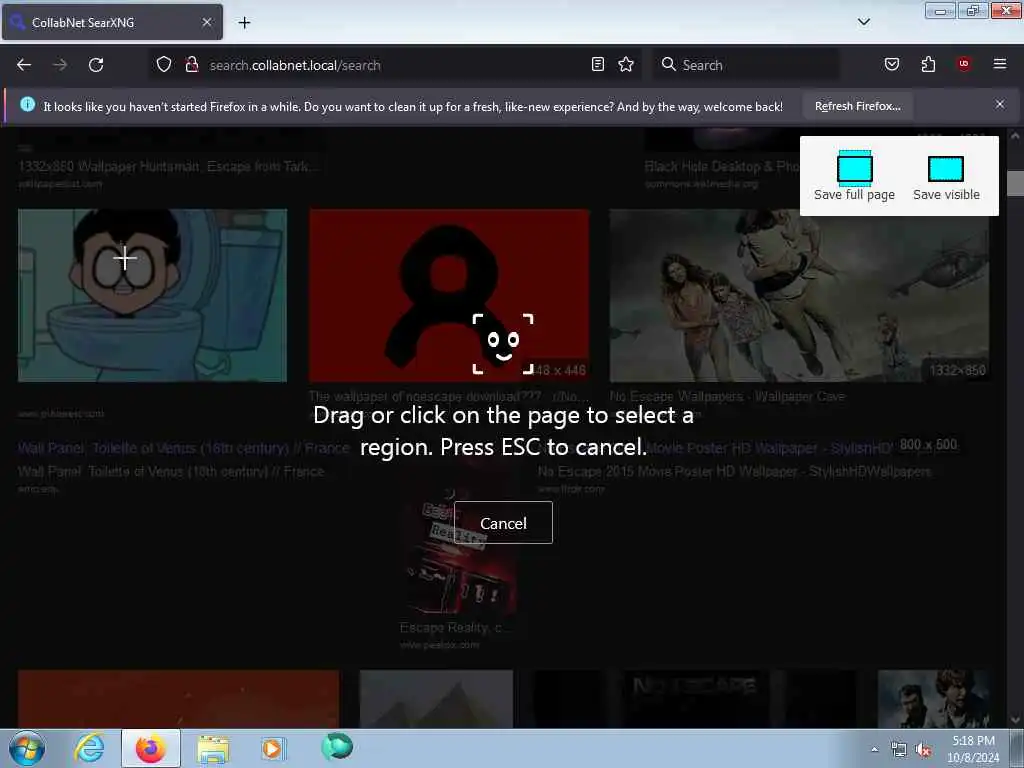
Task: Click the muted volume tray icon
Action: pos(922,750)
